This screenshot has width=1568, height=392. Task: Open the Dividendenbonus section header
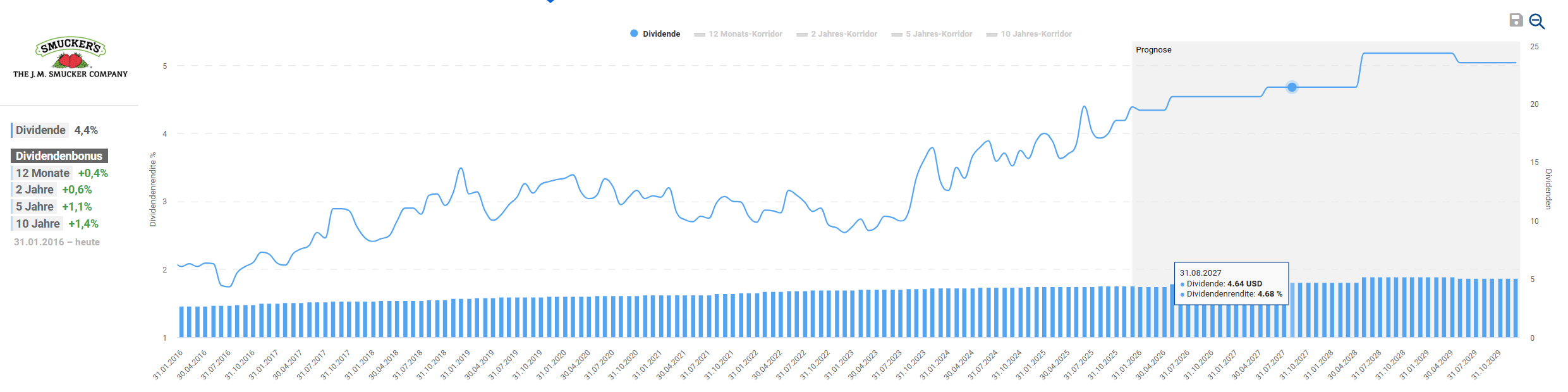(59, 156)
